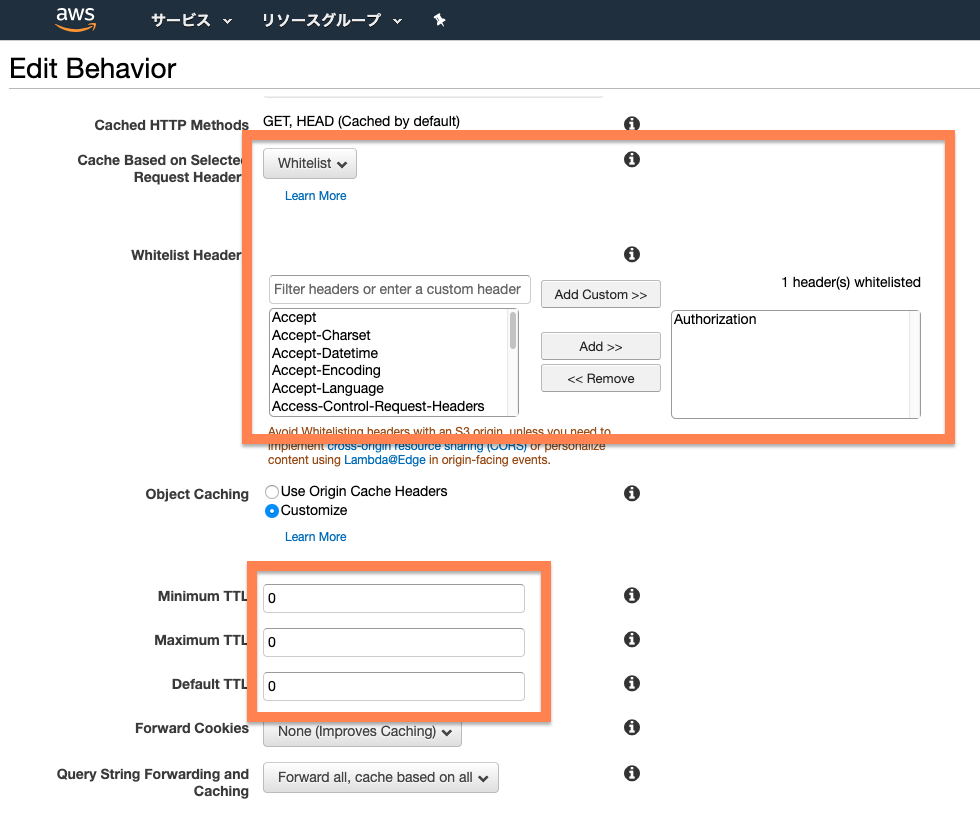Click the << Remove button
The width and height of the screenshot is (980, 815).
click(600, 379)
